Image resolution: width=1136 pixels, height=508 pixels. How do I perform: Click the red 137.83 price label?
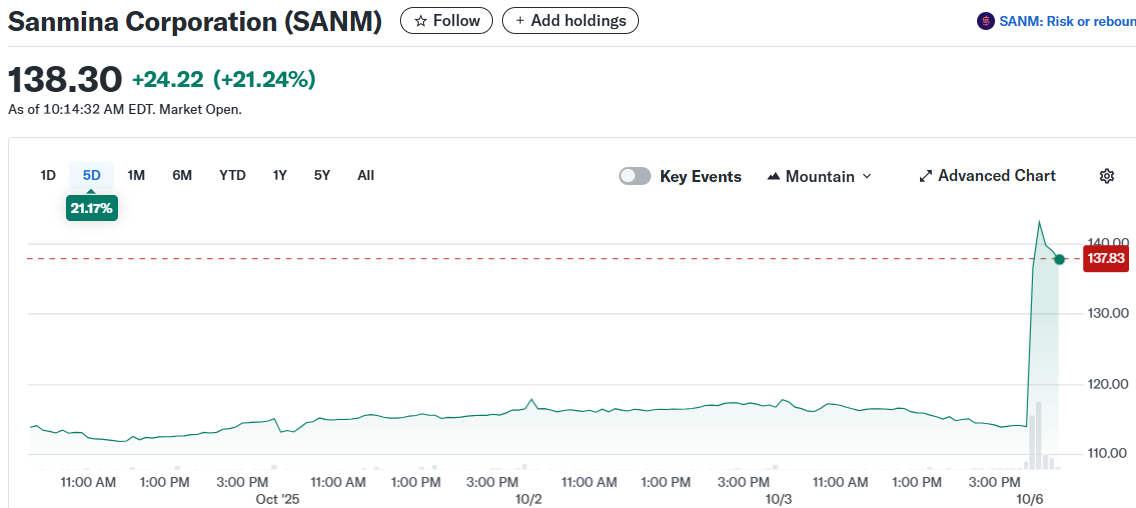coord(1107,259)
